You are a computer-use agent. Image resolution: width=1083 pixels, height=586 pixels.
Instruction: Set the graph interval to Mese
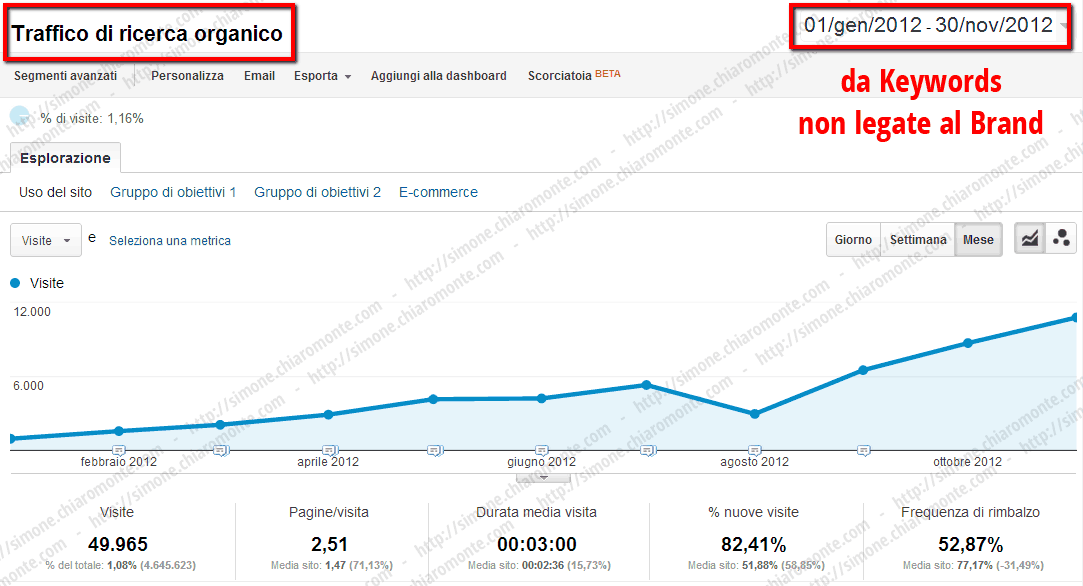(978, 240)
